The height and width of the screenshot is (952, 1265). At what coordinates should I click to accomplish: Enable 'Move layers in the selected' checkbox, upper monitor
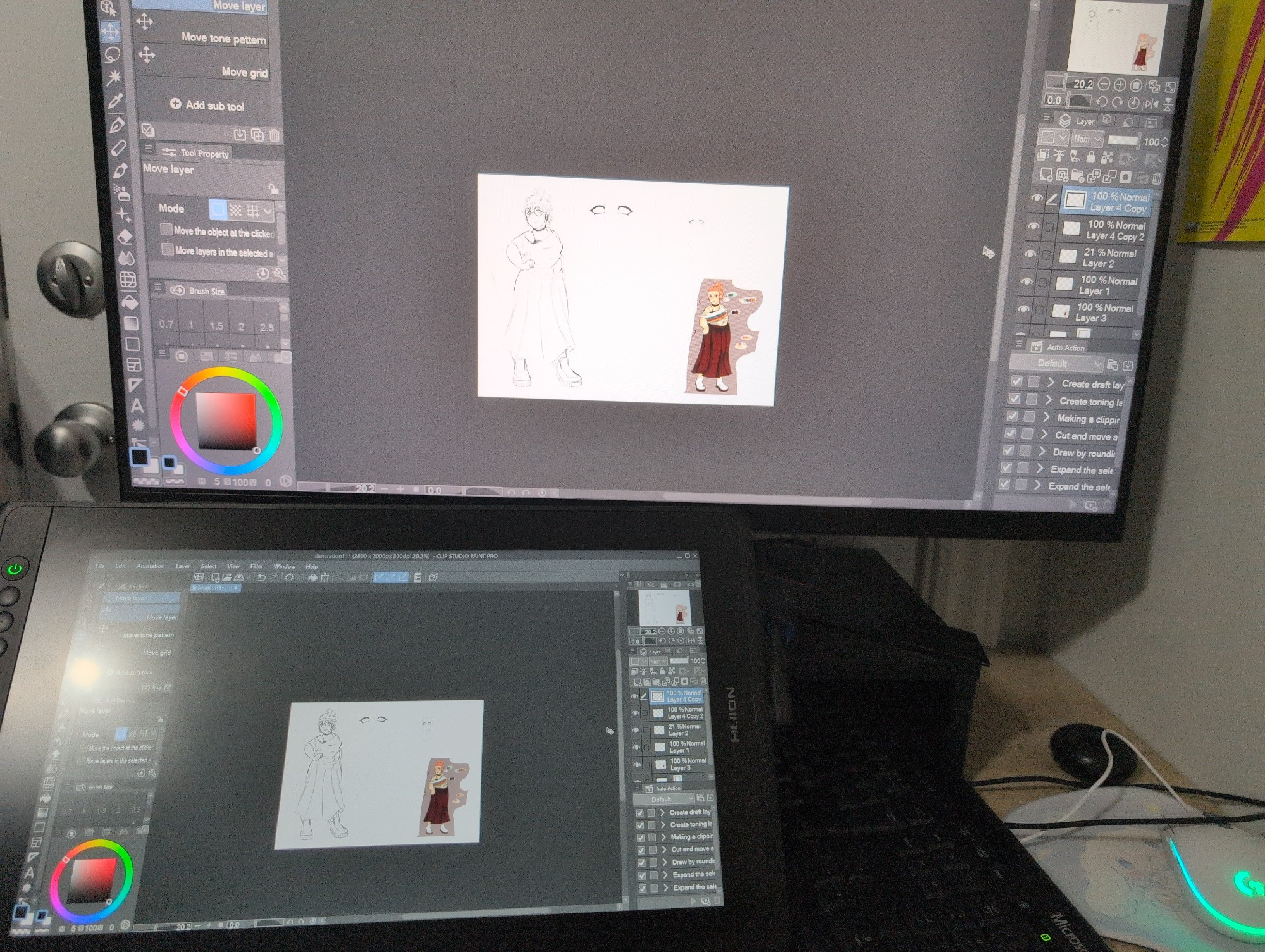pos(168,249)
